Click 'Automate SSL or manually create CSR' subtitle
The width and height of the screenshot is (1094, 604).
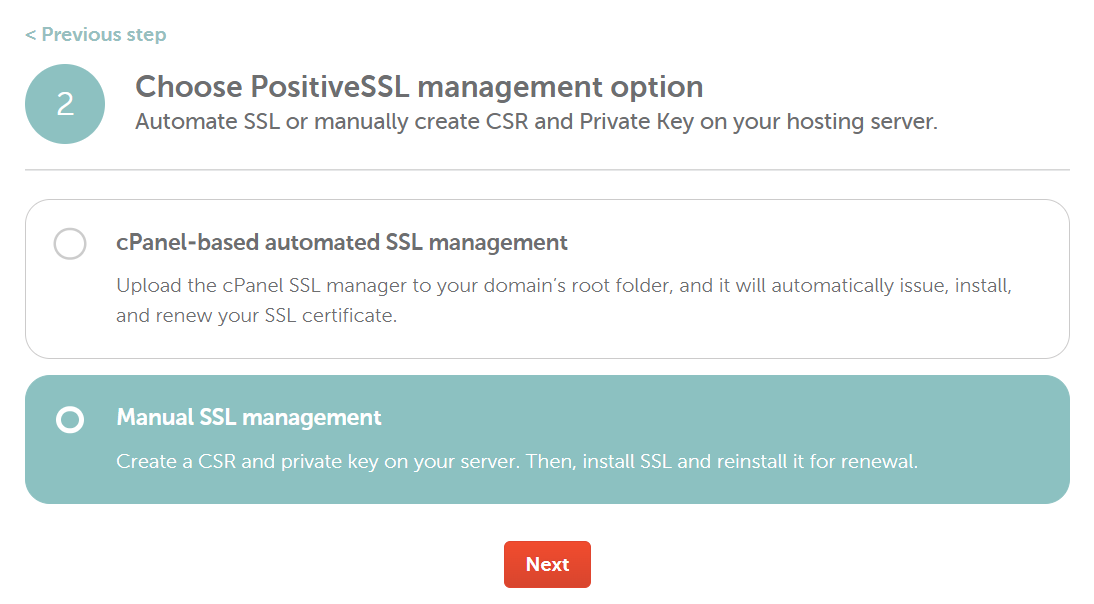tap(537, 121)
